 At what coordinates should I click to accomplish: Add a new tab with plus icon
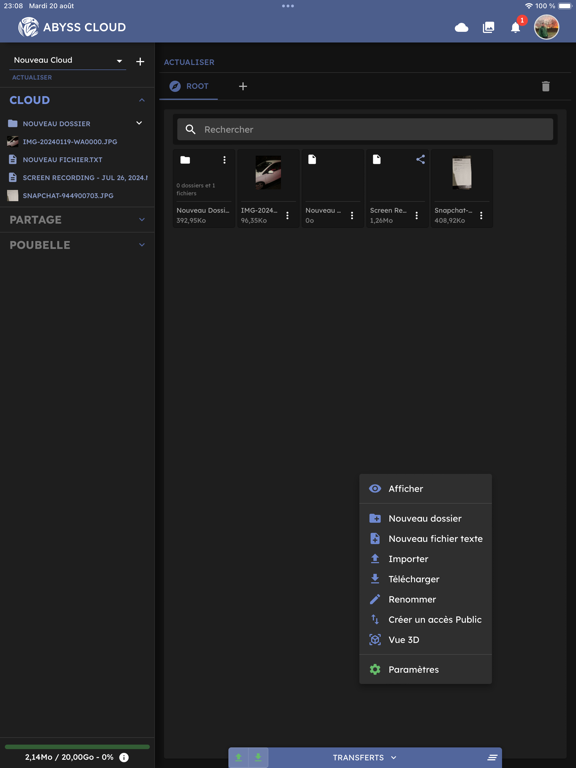click(x=243, y=86)
